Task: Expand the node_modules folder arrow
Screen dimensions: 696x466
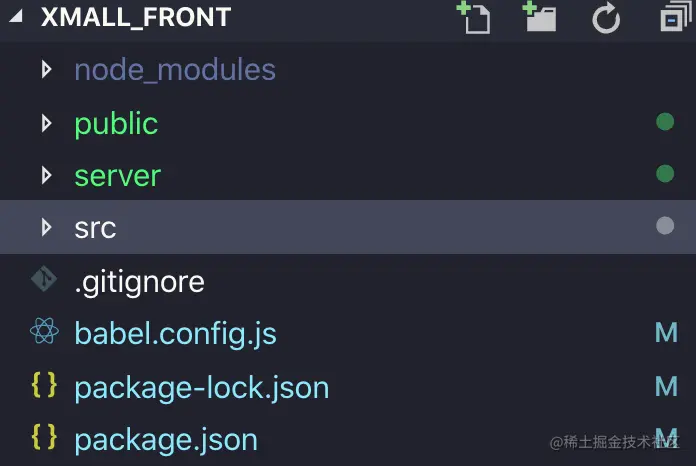Action: click(46, 70)
